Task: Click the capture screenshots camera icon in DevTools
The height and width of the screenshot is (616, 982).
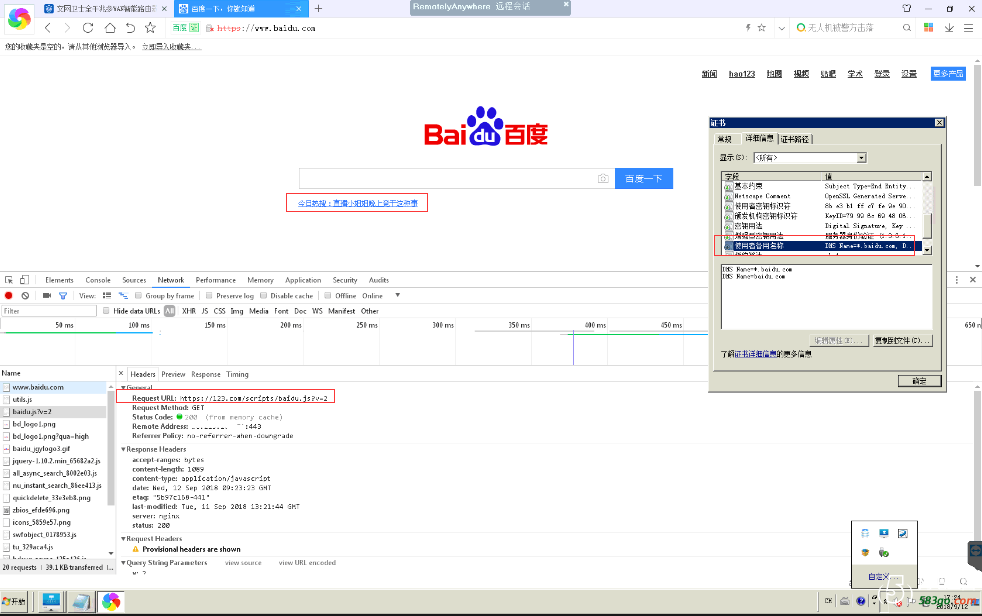Action: (47, 295)
